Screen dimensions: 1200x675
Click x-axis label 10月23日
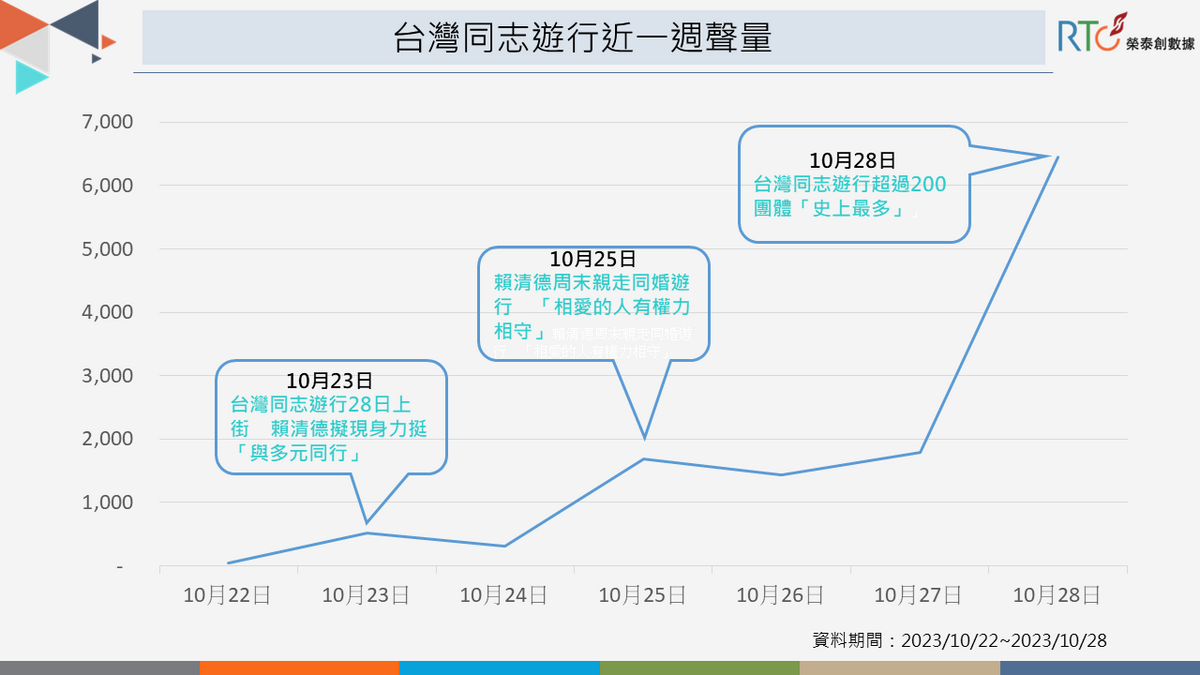point(366,595)
